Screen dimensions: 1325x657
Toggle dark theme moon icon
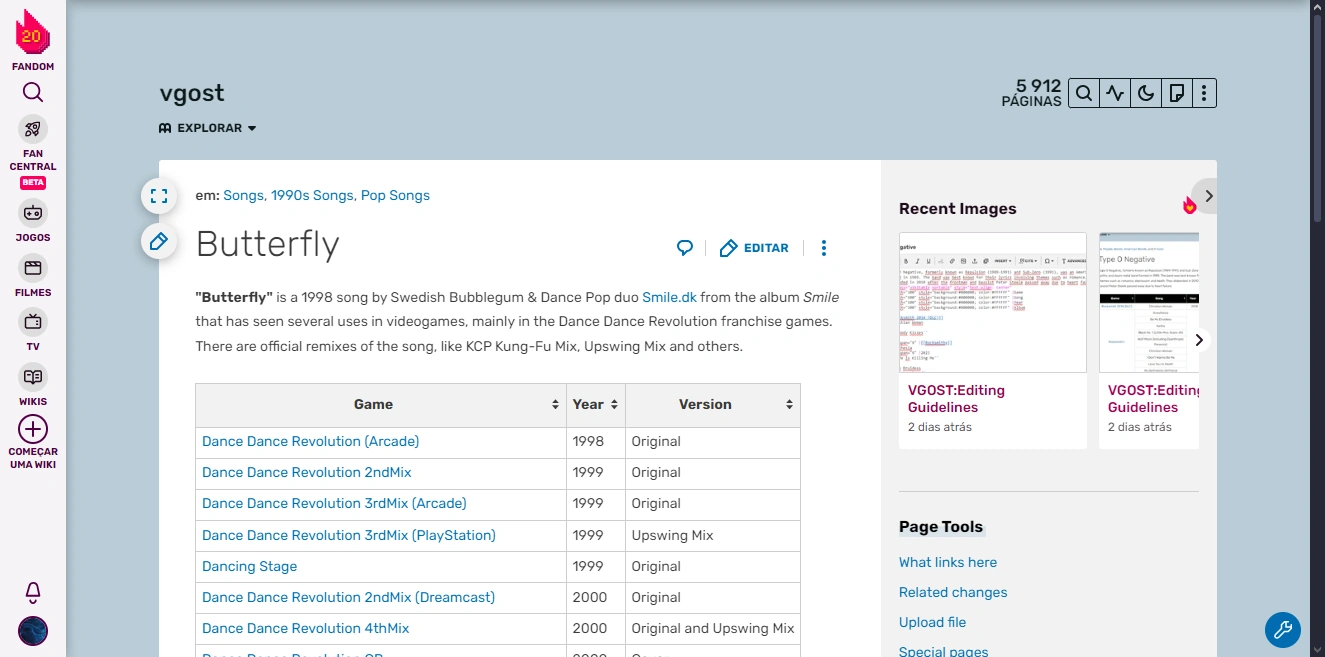tap(1146, 93)
